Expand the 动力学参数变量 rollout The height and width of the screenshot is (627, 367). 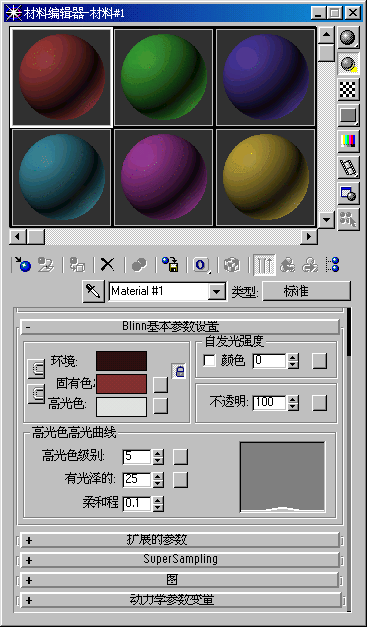pyautogui.click(x=180, y=600)
